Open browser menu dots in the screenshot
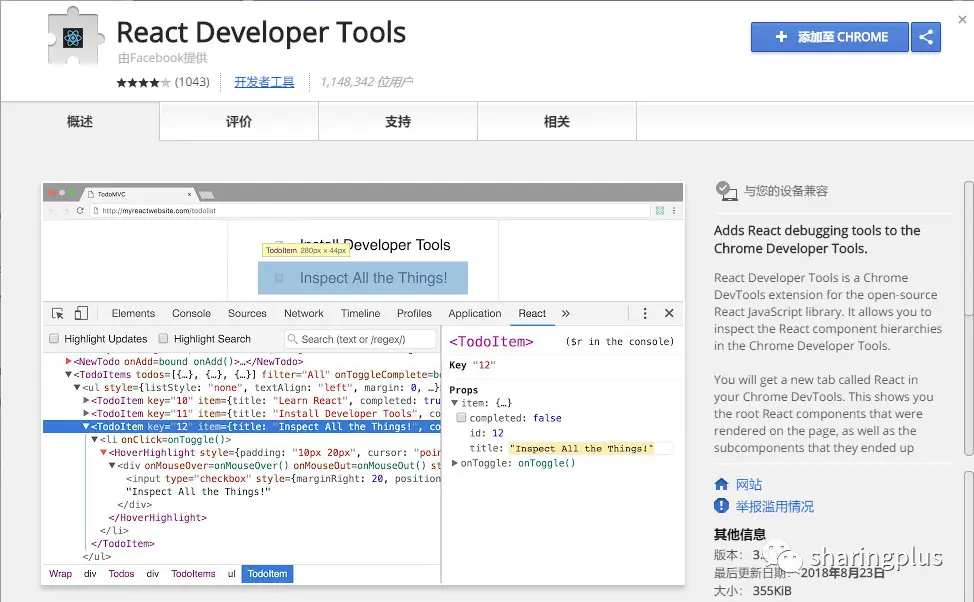Viewport: 974px width, 602px height. (674, 211)
